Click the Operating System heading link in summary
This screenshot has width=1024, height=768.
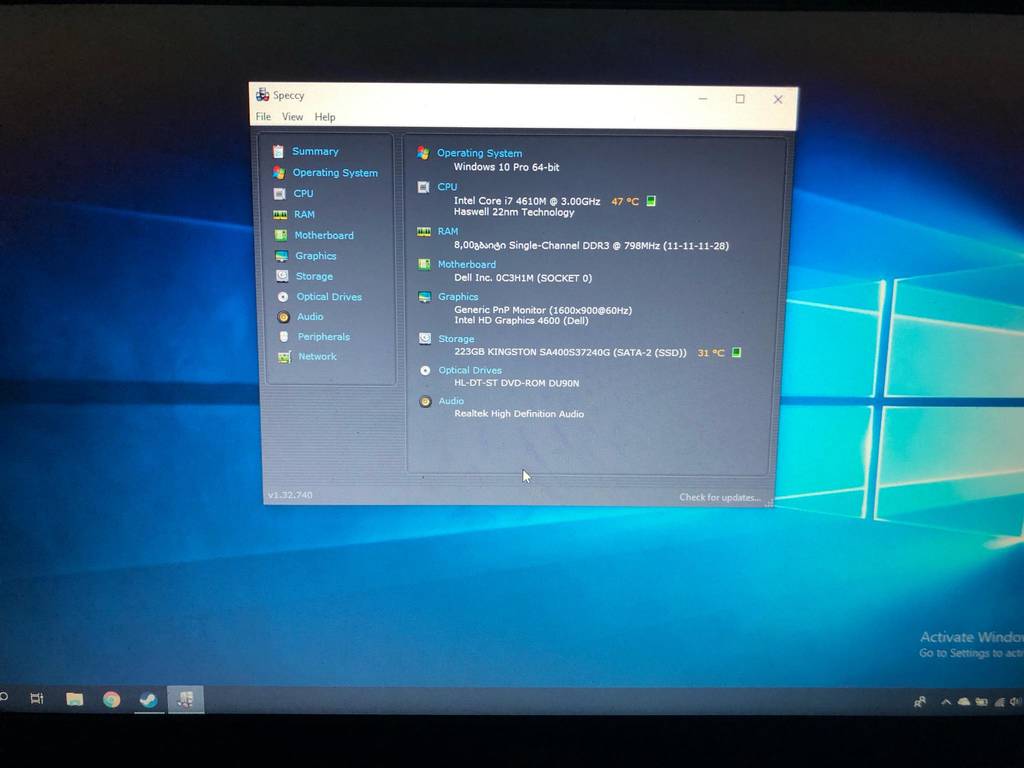click(479, 153)
